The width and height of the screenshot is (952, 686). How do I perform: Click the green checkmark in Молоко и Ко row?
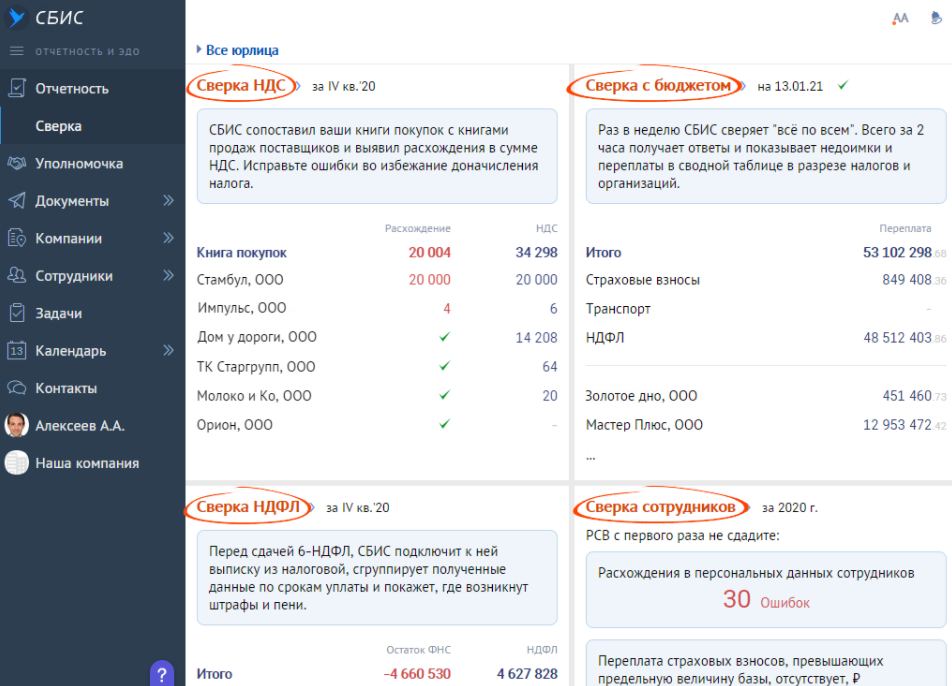click(444, 395)
